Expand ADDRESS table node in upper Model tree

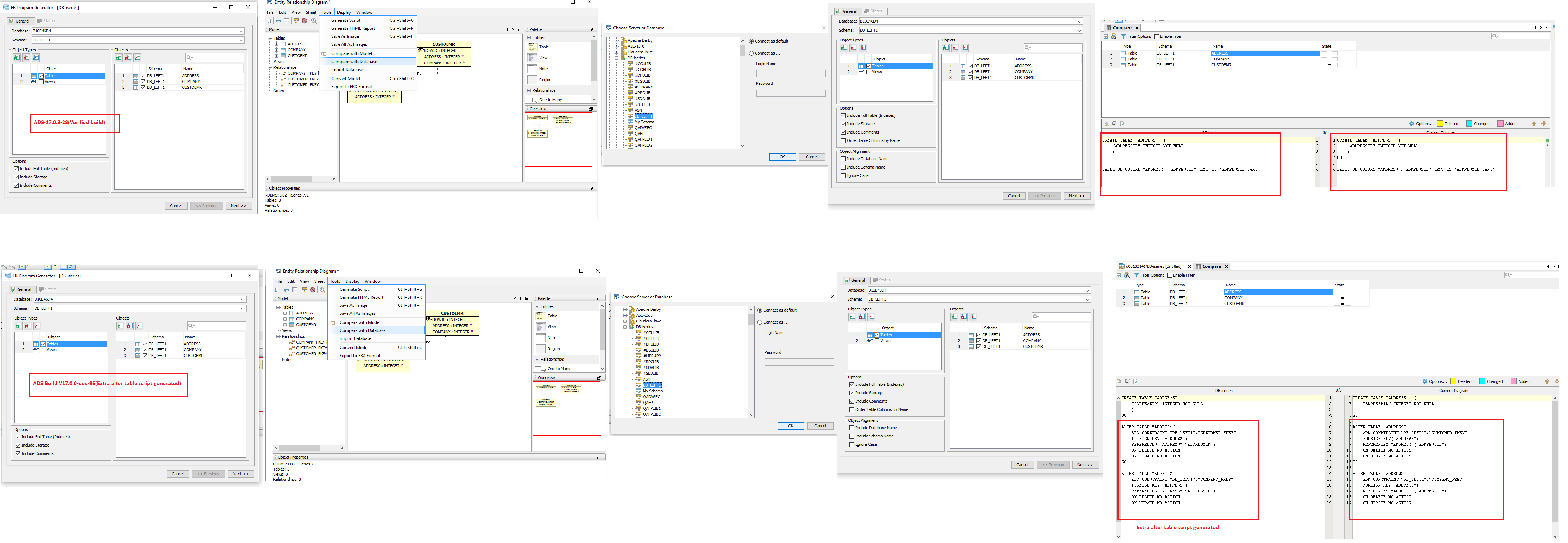pos(276,44)
